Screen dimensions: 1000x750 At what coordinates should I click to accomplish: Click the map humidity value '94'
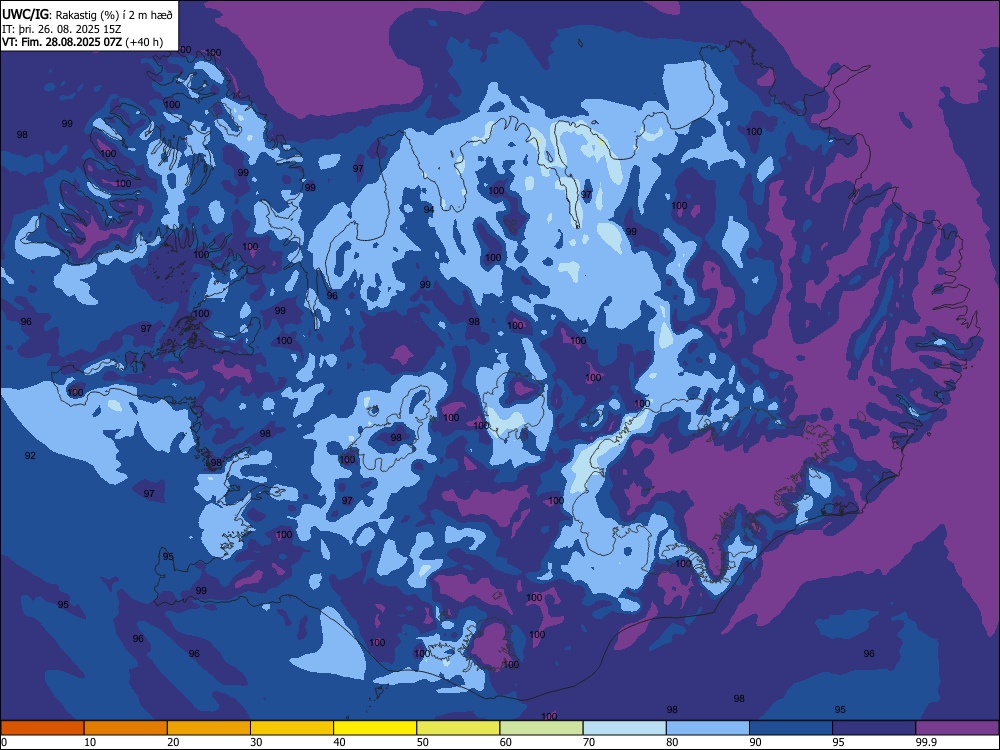tap(429, 210)
